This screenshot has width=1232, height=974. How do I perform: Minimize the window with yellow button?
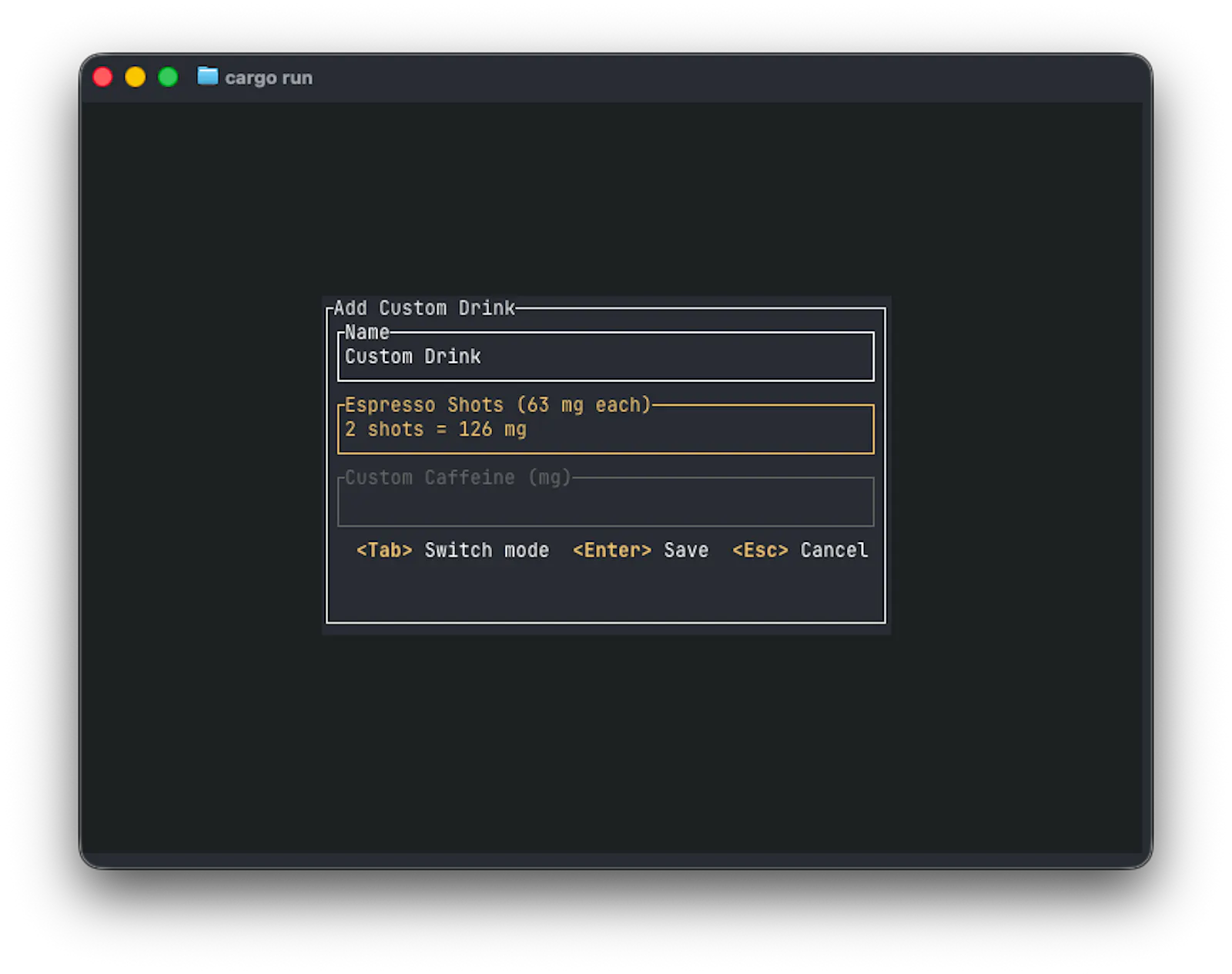coord(136,77)
